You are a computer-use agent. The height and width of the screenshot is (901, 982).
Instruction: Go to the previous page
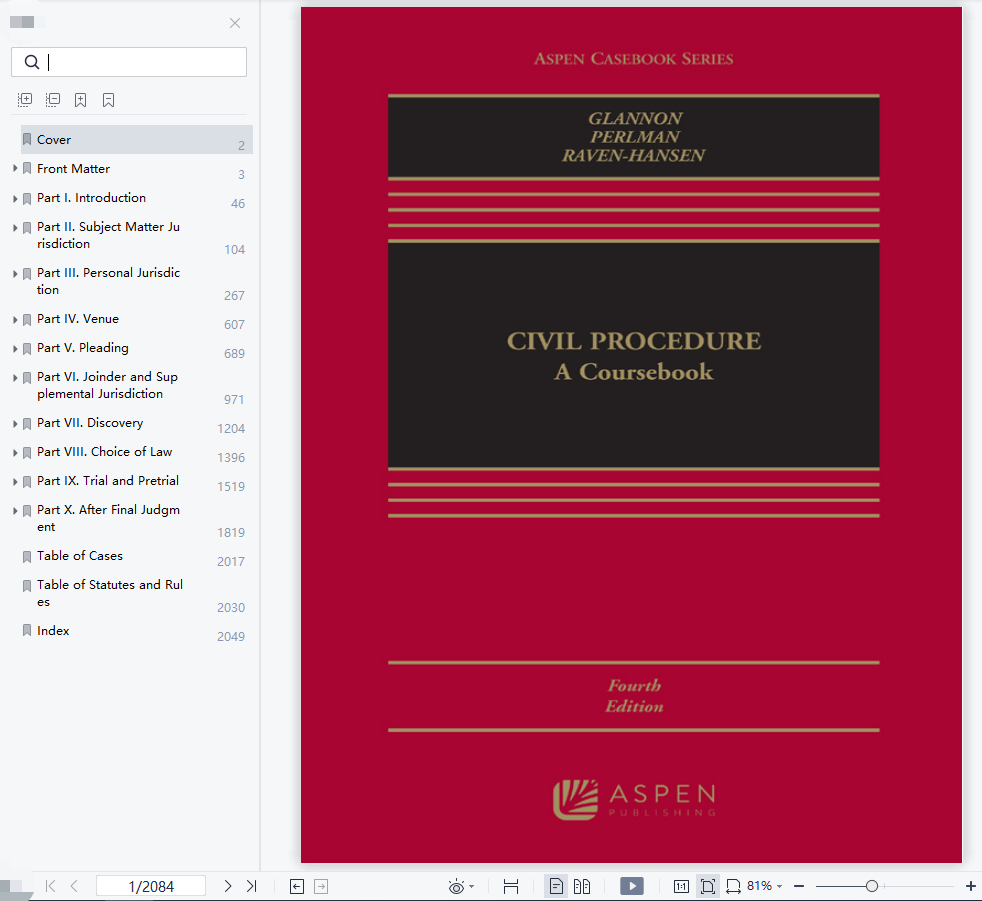(74, 886)
